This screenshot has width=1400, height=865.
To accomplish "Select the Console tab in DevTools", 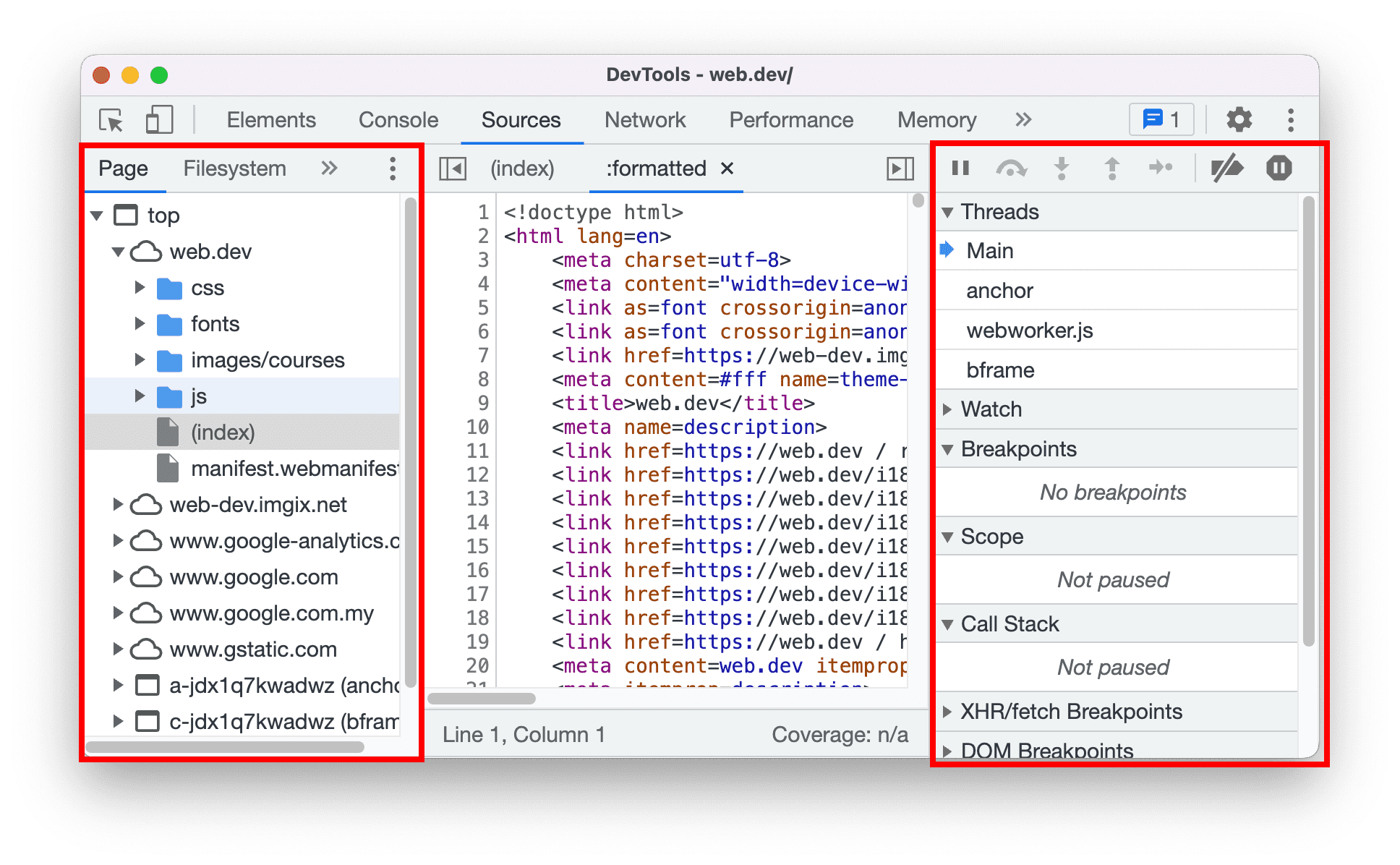I will [397, 118].
